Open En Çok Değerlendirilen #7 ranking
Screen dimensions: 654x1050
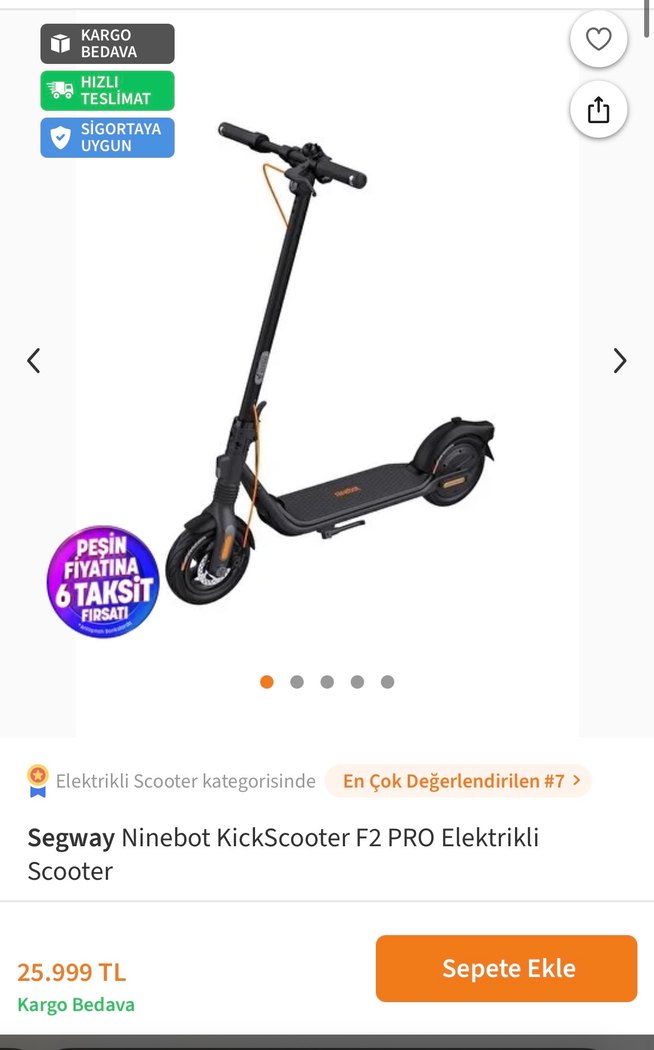pos(458,781)
